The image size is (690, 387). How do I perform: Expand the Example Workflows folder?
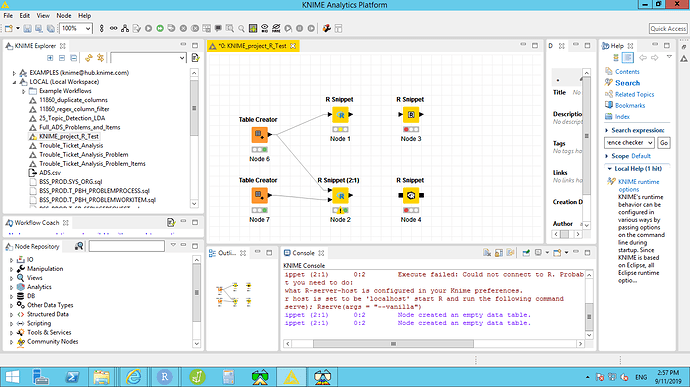coord(24,91)
